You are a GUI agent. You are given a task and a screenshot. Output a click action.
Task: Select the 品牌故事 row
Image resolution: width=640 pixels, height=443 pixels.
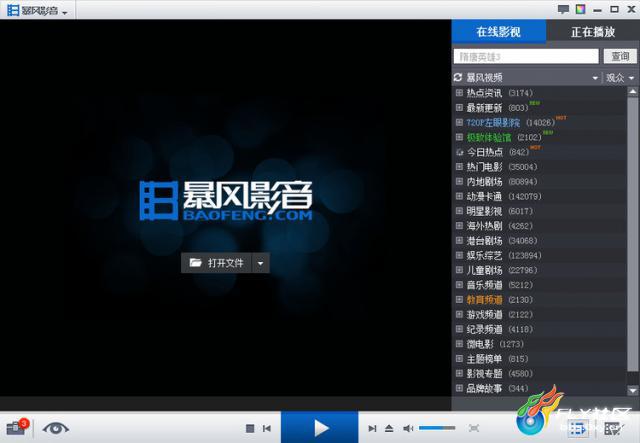point(540,388)
